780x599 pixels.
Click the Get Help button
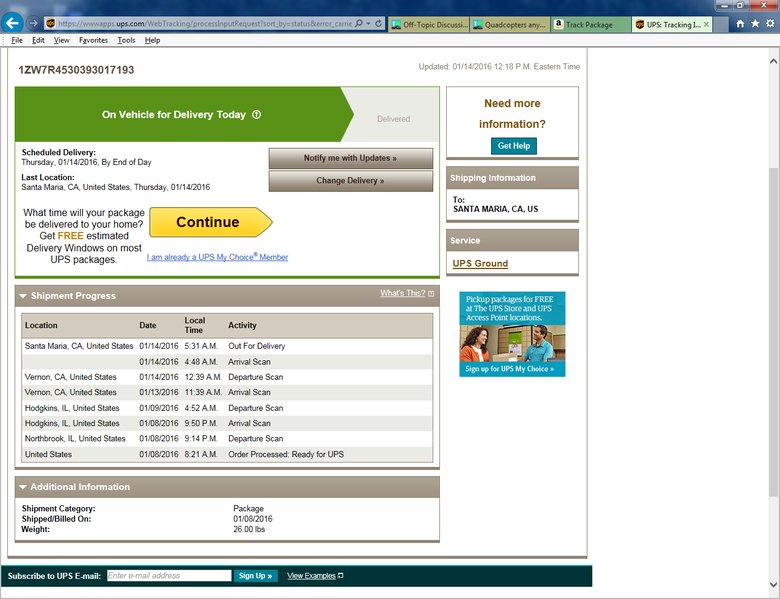pos(514,146)
